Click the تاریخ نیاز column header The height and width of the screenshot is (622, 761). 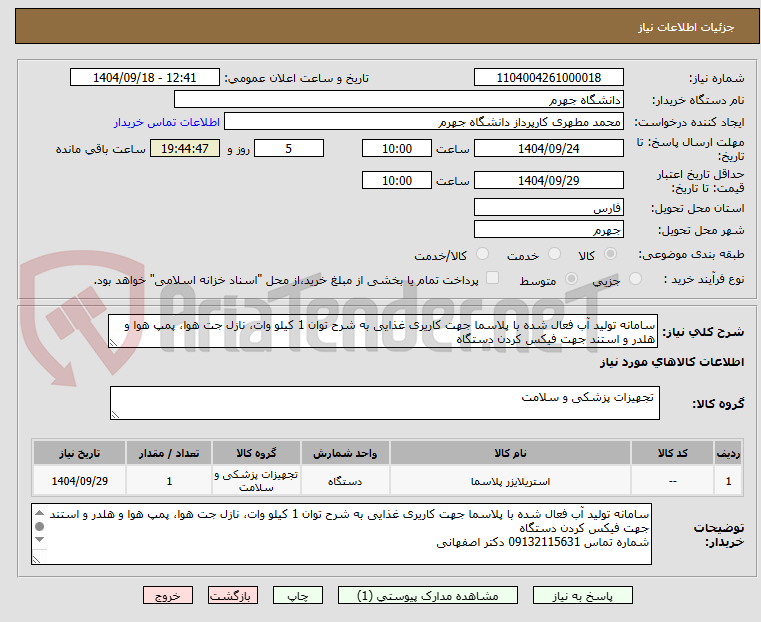[80, 453]
